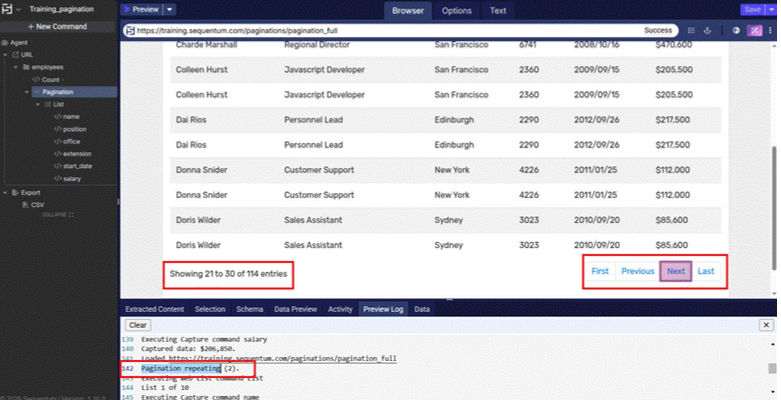Open the three-dot more options menu
The width and height of the screenshot is (781, 400).
[769, 30]
